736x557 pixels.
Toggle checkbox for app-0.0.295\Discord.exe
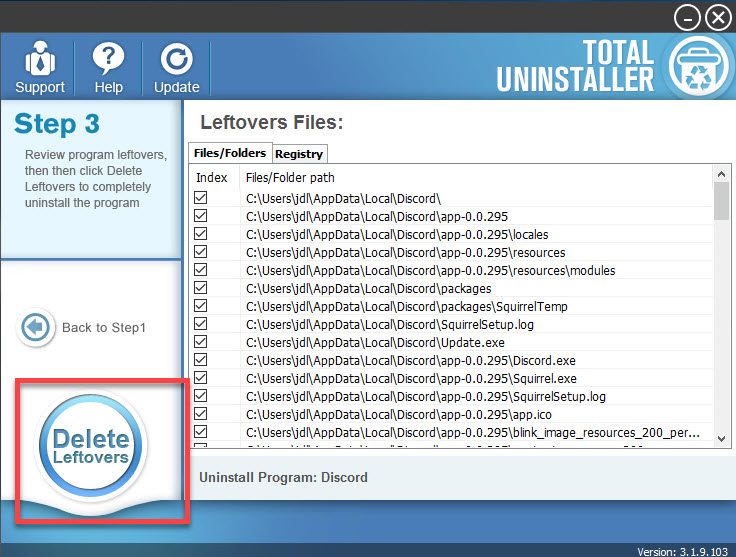click(200, 360)
